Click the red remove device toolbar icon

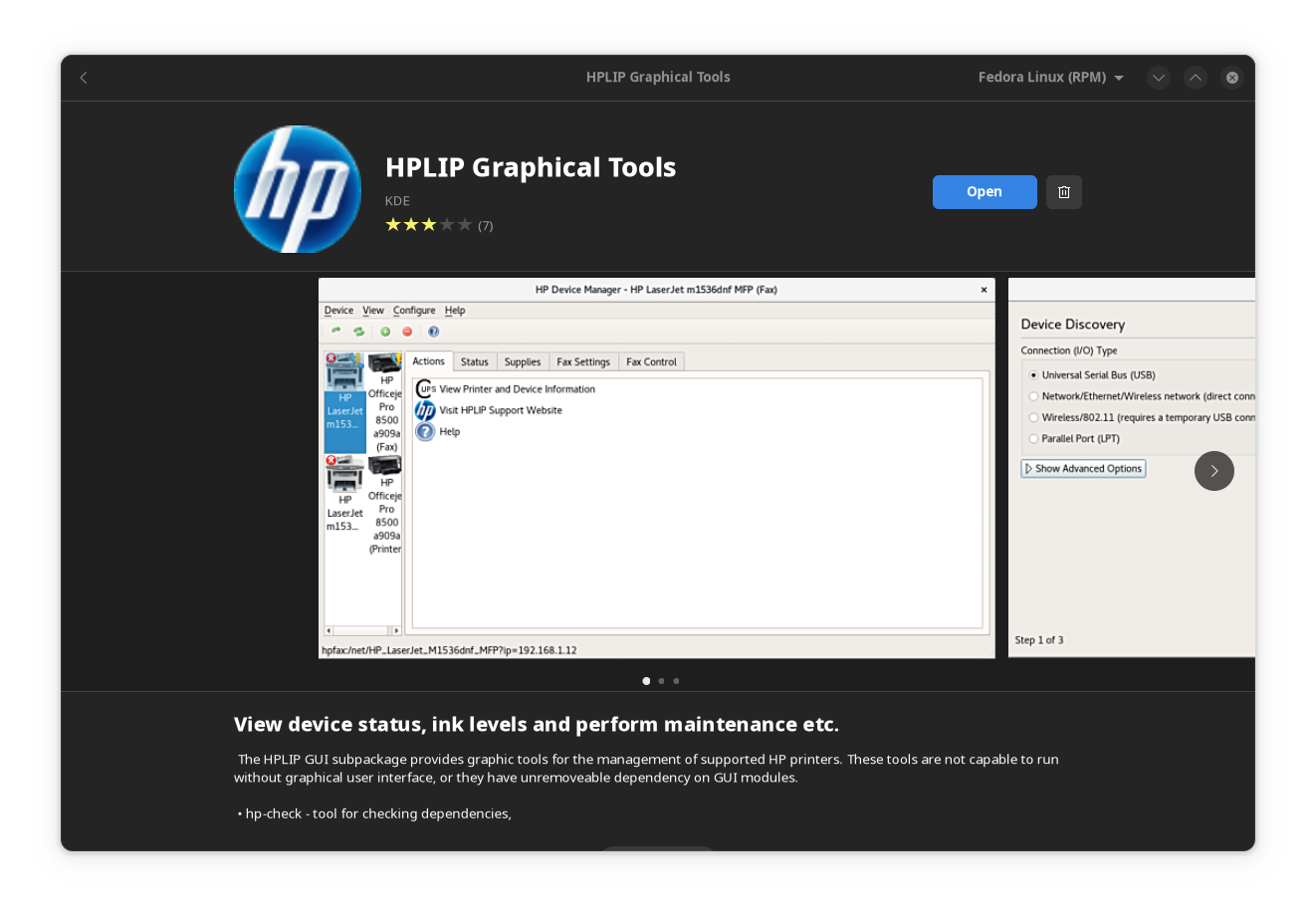pos(407,332)
